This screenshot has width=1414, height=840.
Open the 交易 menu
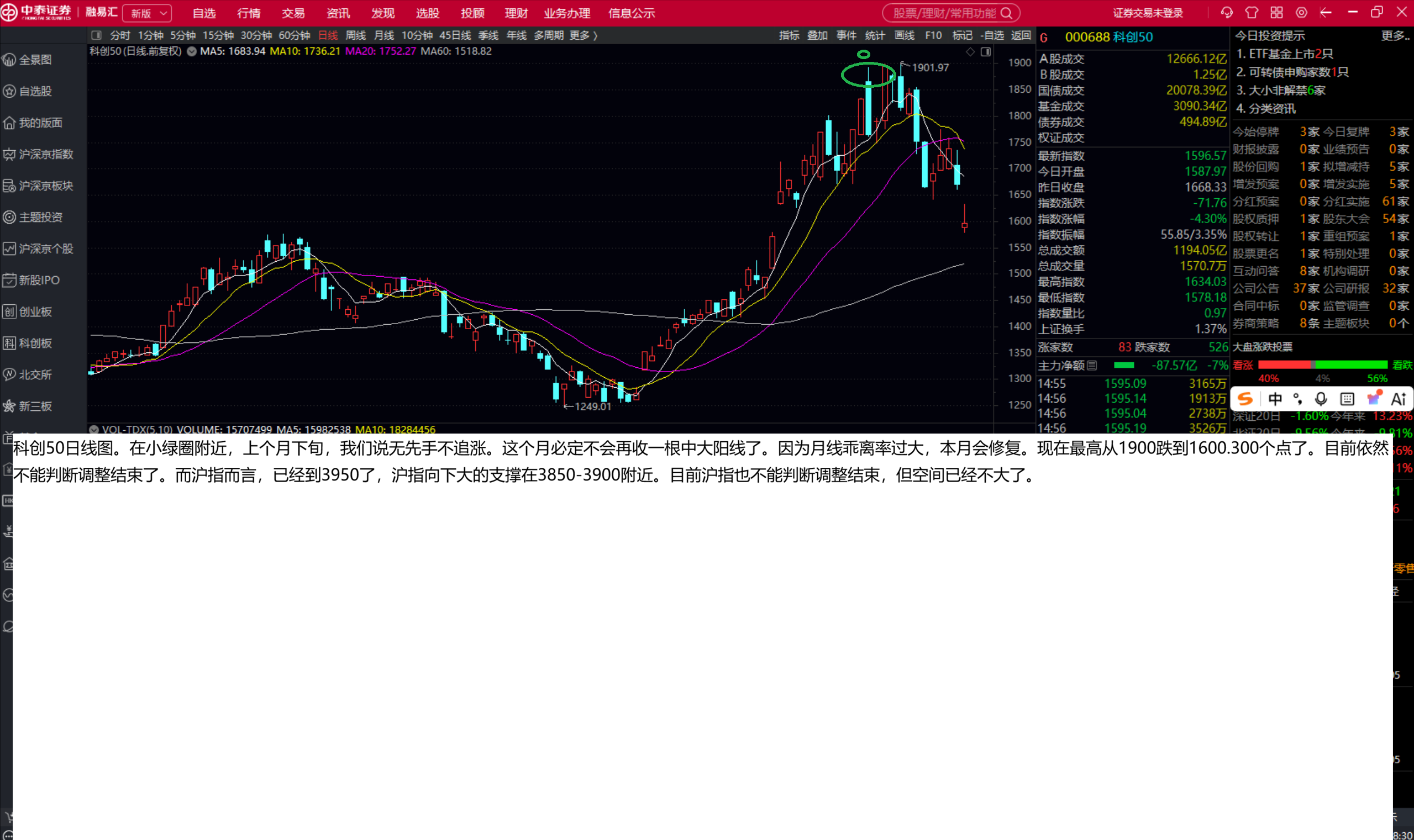(x=293, y=13)
